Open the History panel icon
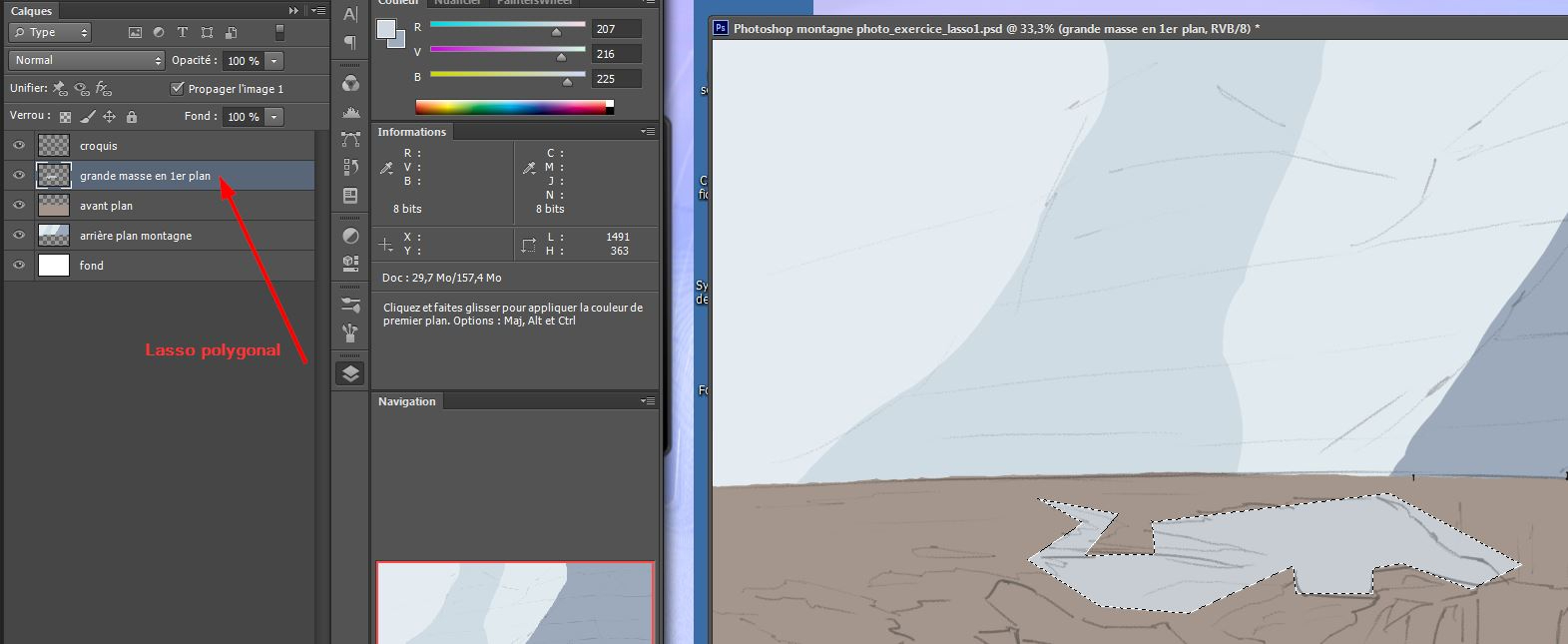 click(350, 167)
